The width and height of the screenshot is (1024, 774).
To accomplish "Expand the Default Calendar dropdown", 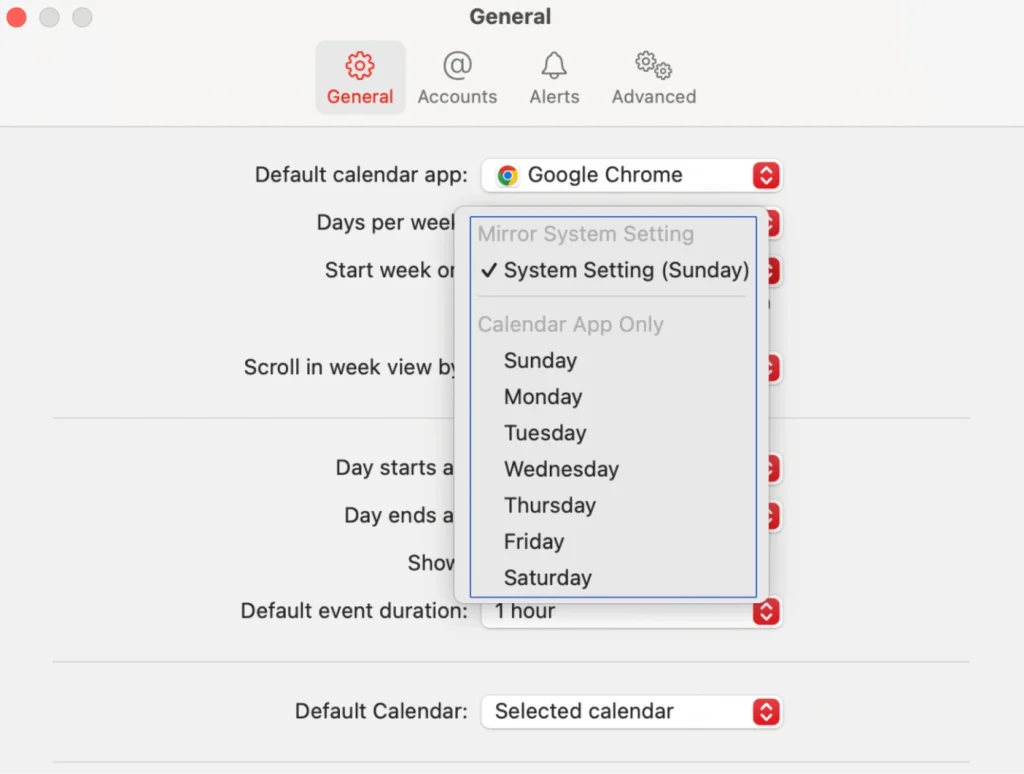I will coord(766,712).
